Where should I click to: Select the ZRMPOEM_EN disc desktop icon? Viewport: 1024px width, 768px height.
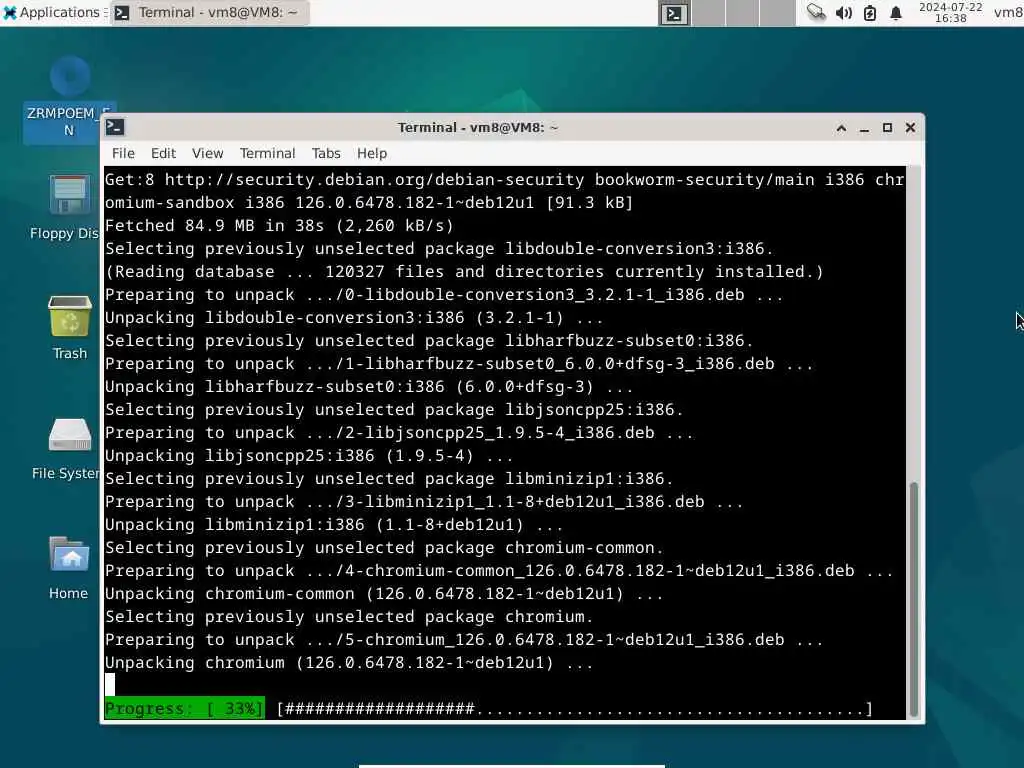click(69, 98)
